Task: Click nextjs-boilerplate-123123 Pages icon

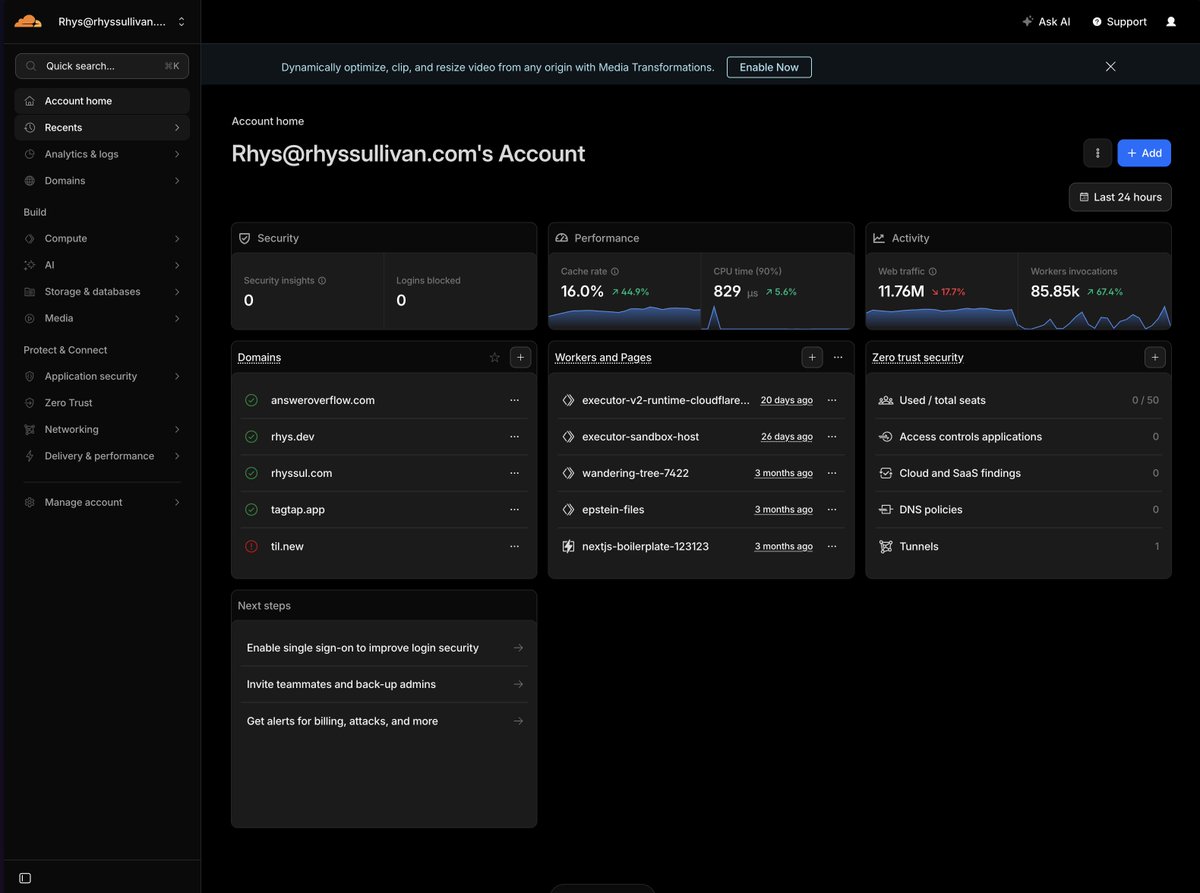Action: pos(568,546)
